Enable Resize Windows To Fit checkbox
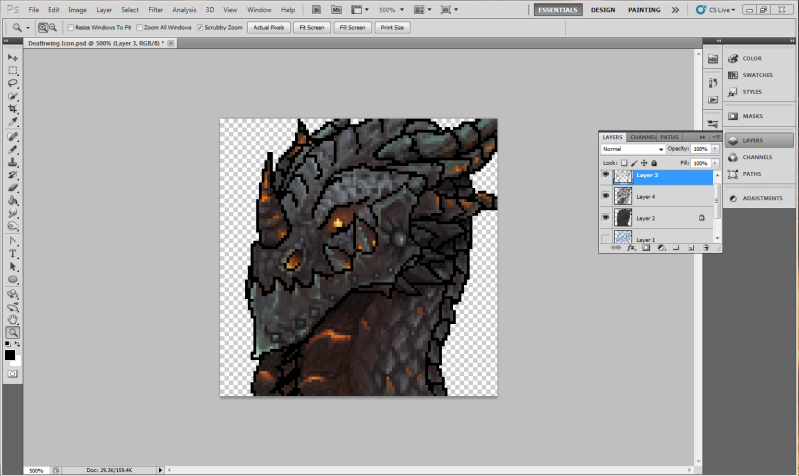799x476 pixels. [70, 28]
